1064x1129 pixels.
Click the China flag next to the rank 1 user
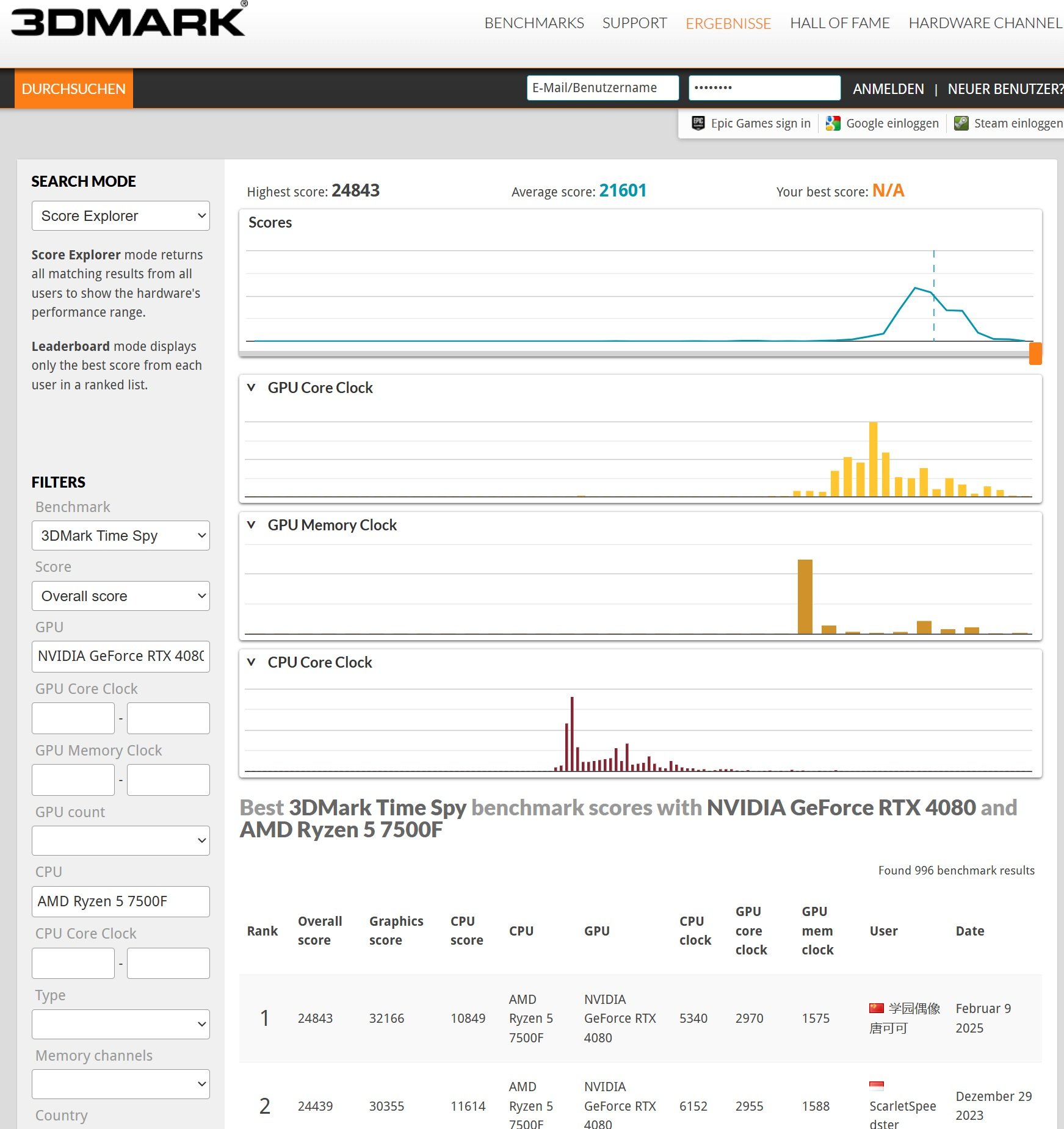coord(877,1008)
